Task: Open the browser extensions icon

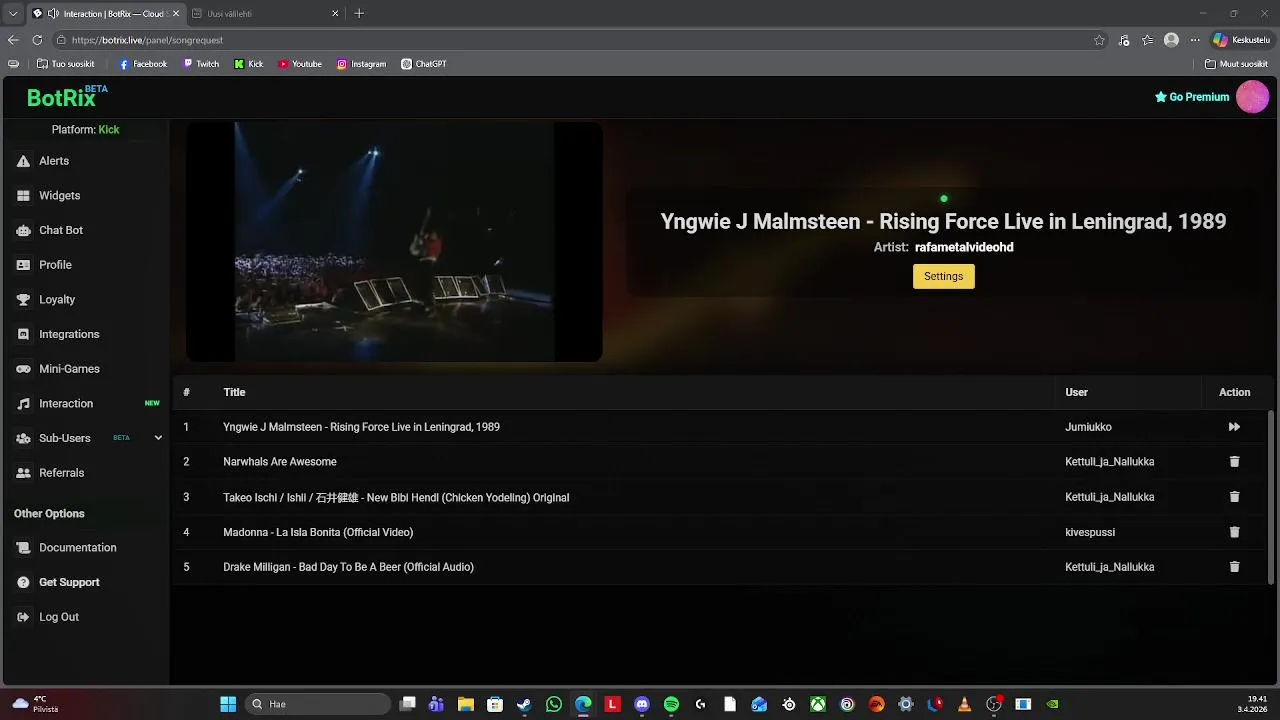Action: coord(1124,40)
